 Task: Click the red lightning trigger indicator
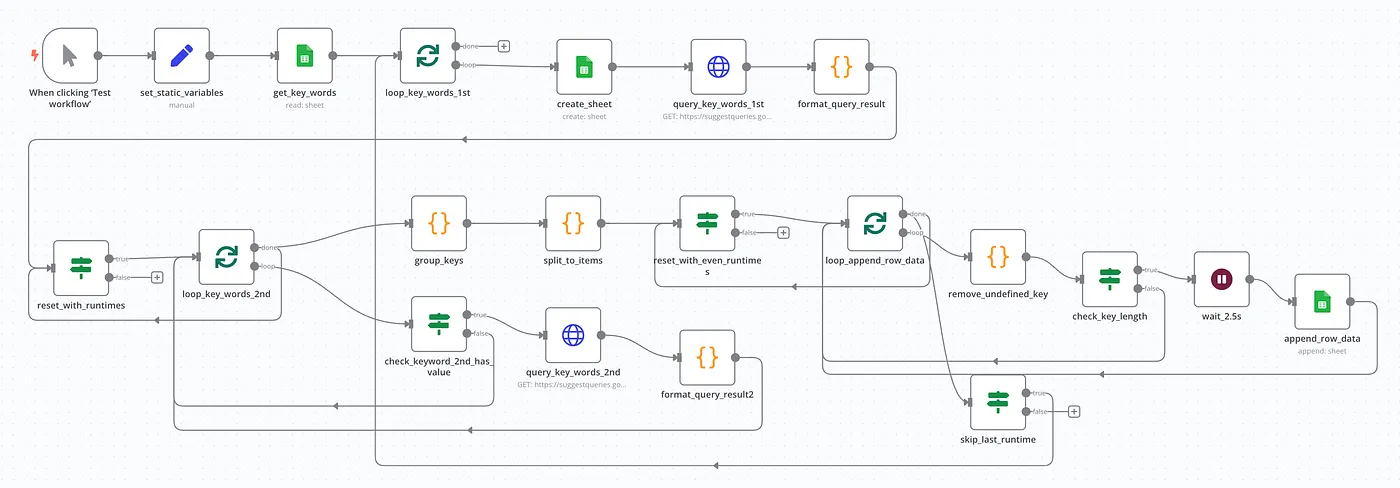pyautogui.click(x=34, y=56)
